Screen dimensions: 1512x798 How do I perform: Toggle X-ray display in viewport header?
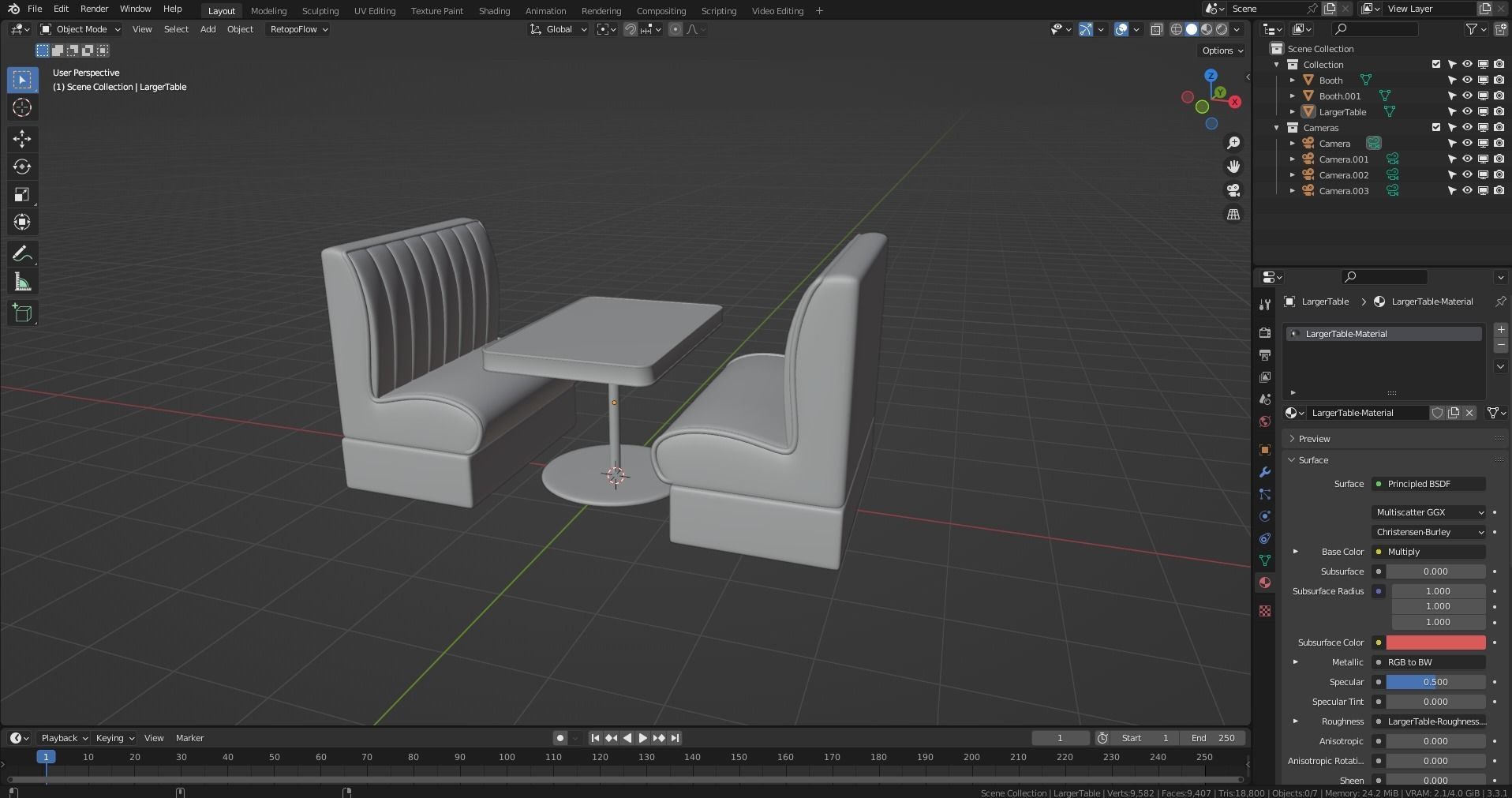coord(1156,29)
